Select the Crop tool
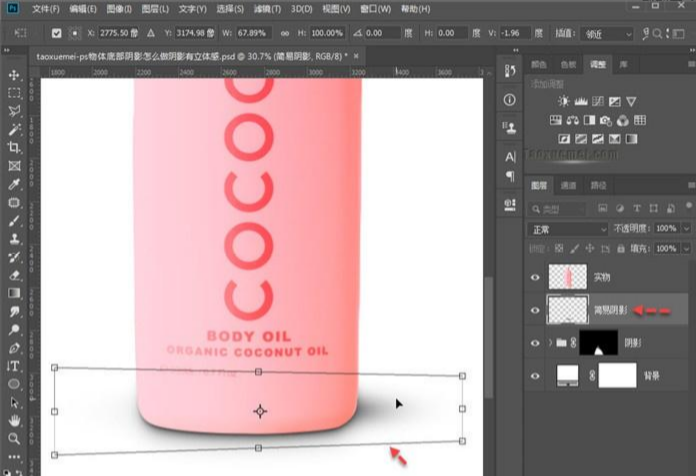The height and width of the screenshot is (476, 696). 14,147
